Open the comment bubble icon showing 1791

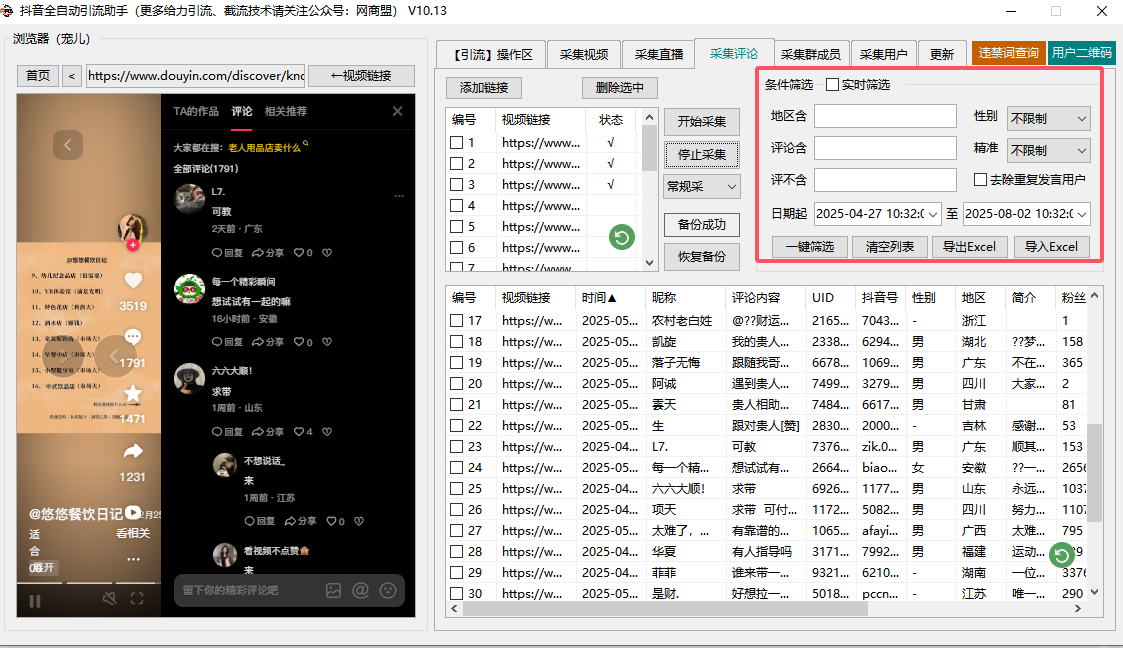pyautogui.click(x=133, y=337)
